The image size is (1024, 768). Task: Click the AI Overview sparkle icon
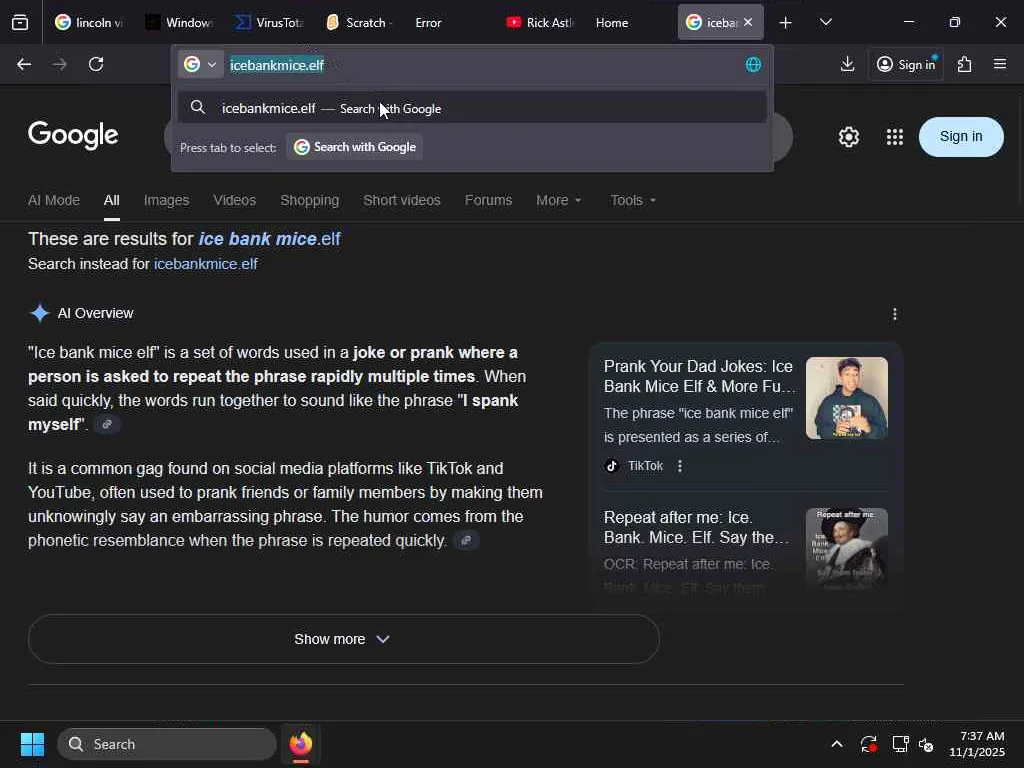pos(39,313)
